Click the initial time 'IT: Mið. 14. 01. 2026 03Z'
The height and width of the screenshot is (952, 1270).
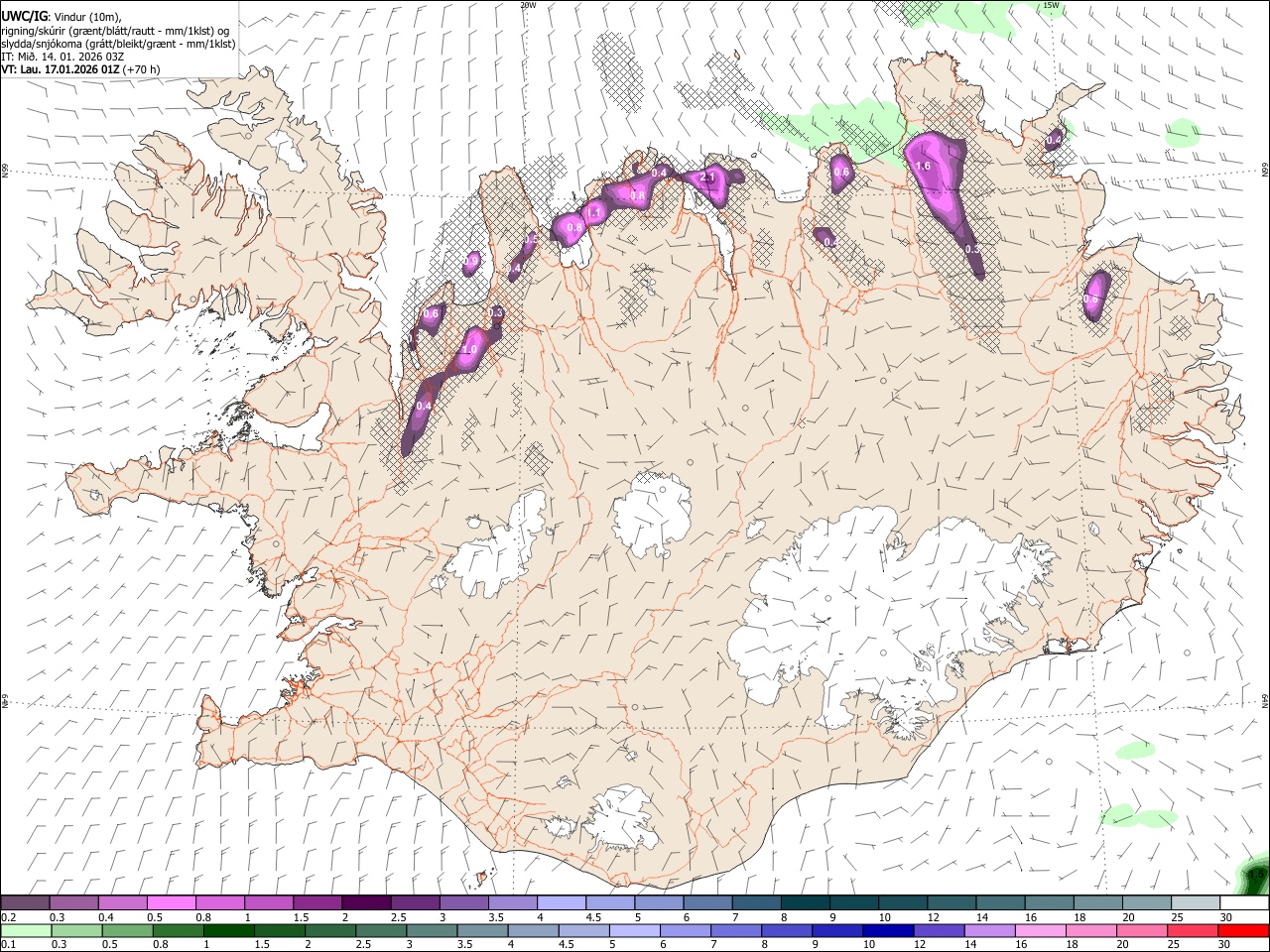pos(63,57)
